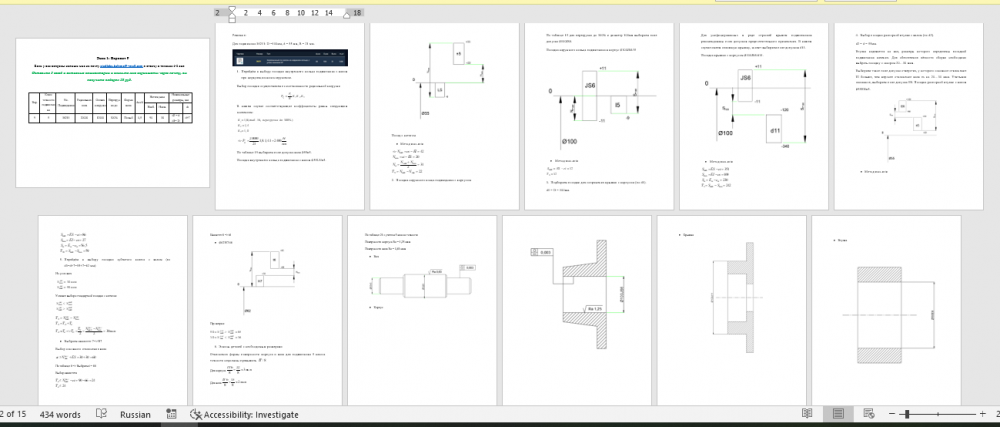
Task: Open the Russian language setting
Action: [x=135, y=414]
